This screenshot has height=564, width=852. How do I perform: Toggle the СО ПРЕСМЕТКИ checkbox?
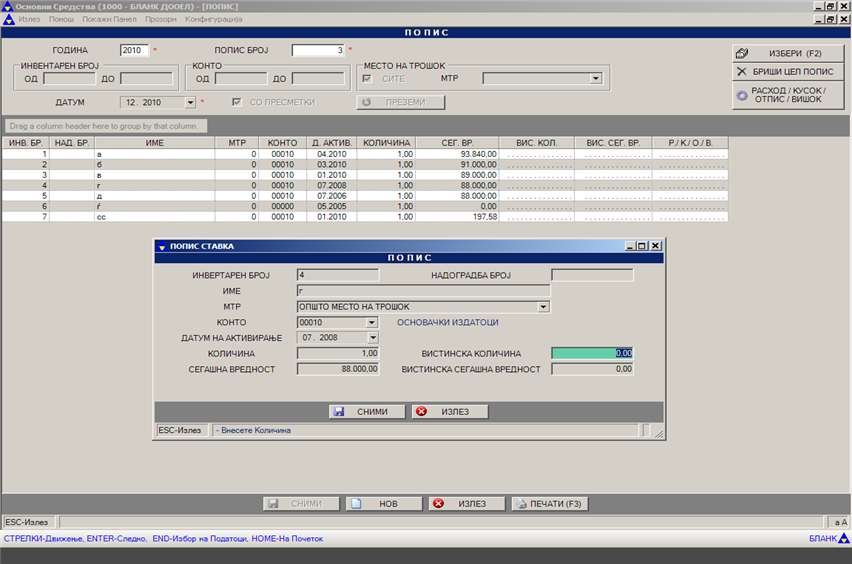(x=237, y=102)
